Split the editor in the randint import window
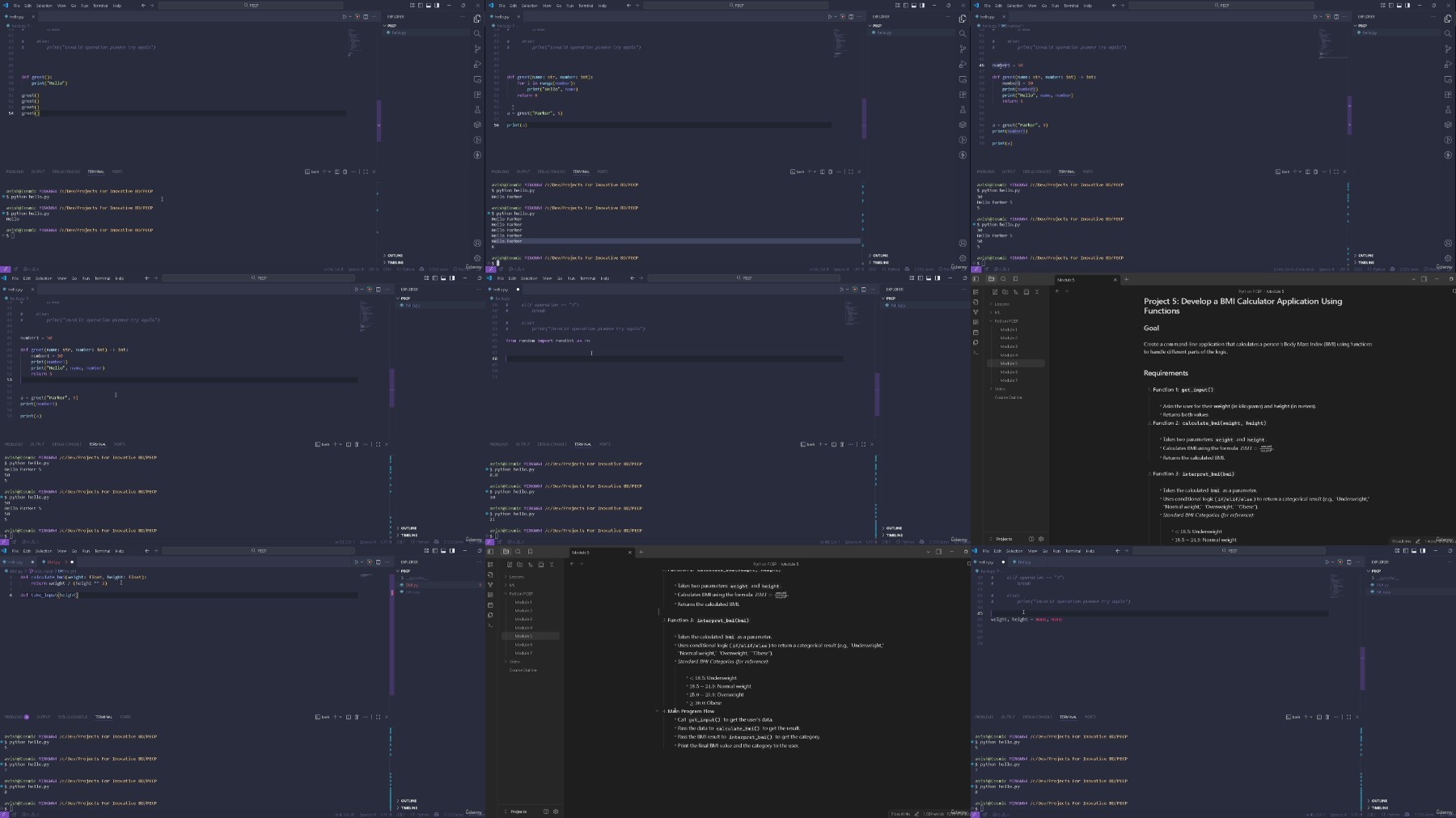 click(x=864, y=289)
